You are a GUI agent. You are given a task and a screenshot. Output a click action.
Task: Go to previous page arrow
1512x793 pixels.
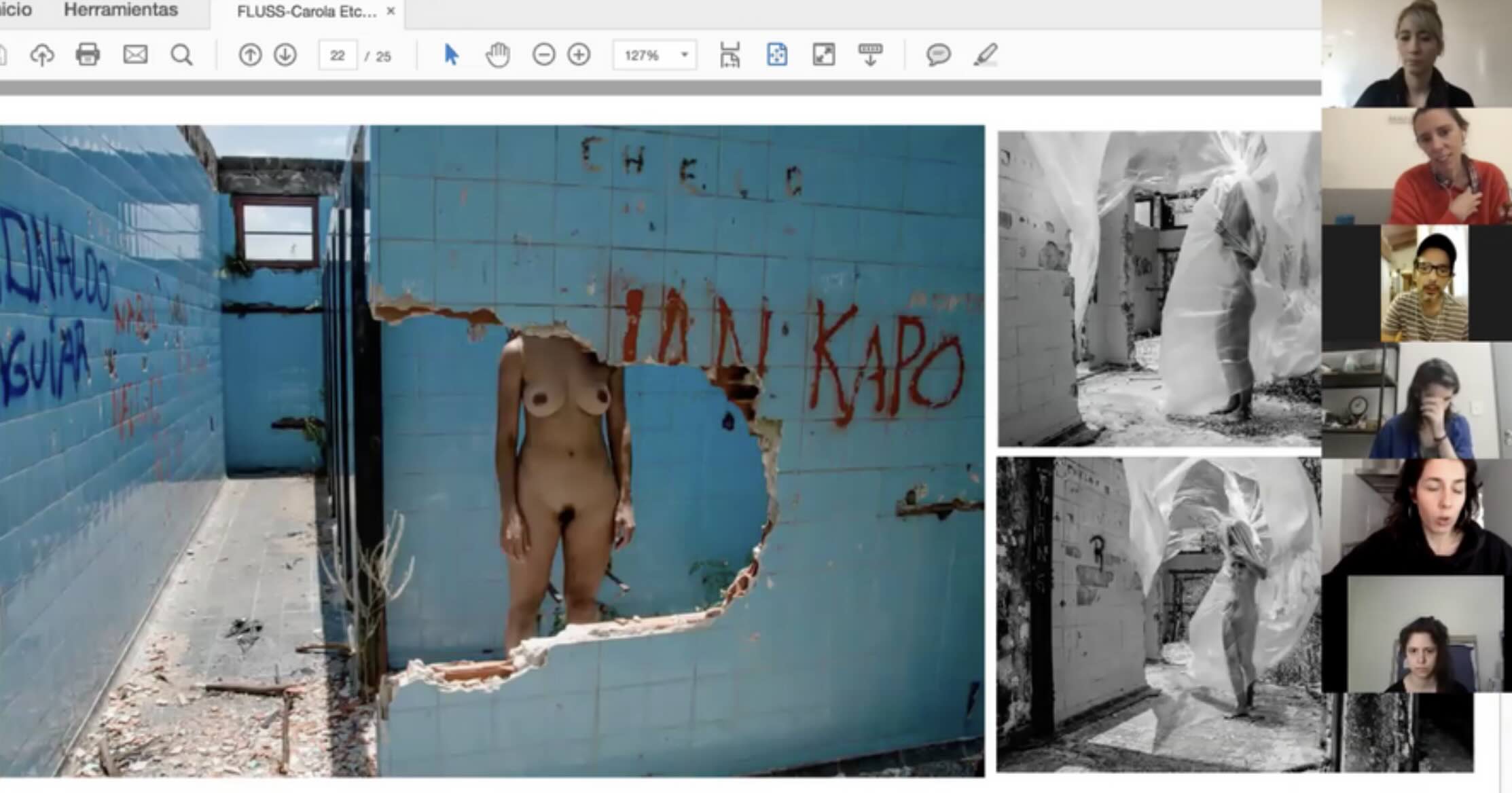coord(250,55)
